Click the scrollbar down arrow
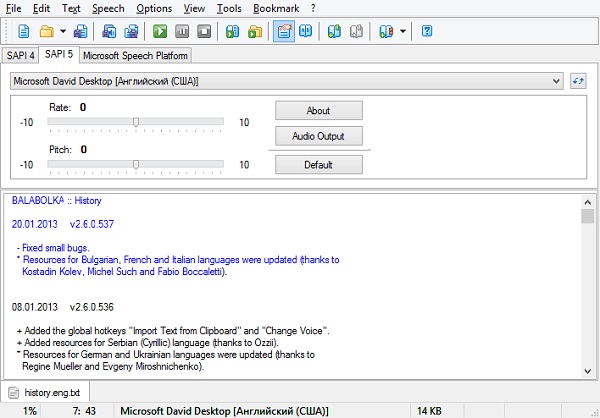600x418 pixels. (587, 371)
